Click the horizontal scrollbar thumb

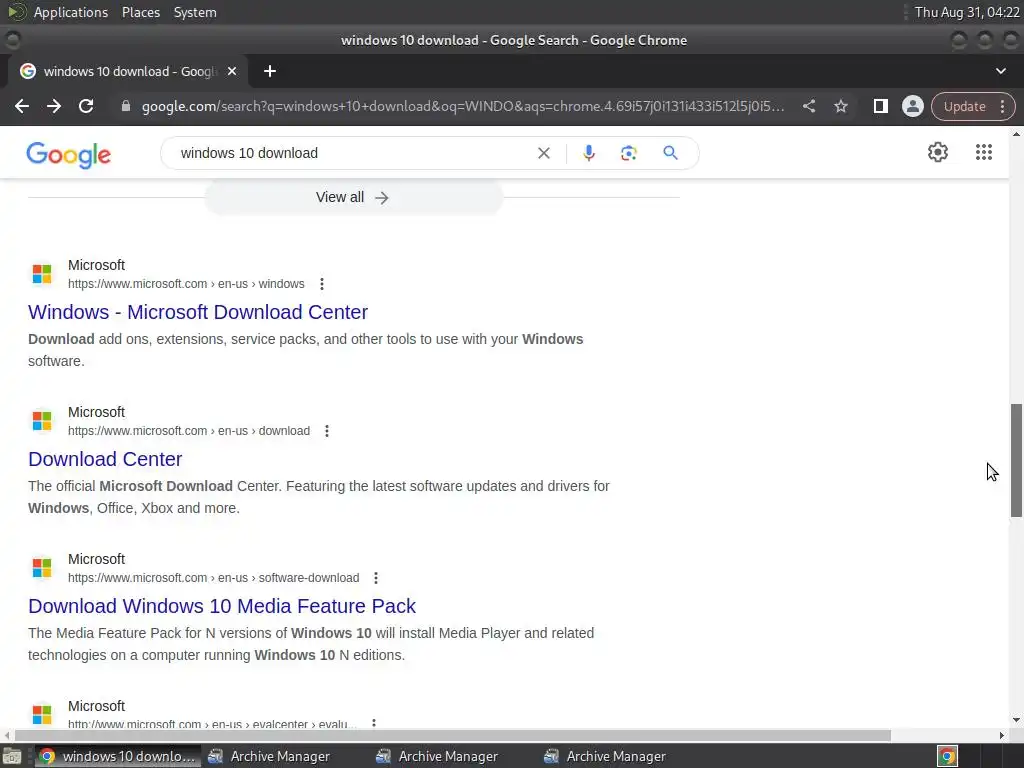click(453, 735)
